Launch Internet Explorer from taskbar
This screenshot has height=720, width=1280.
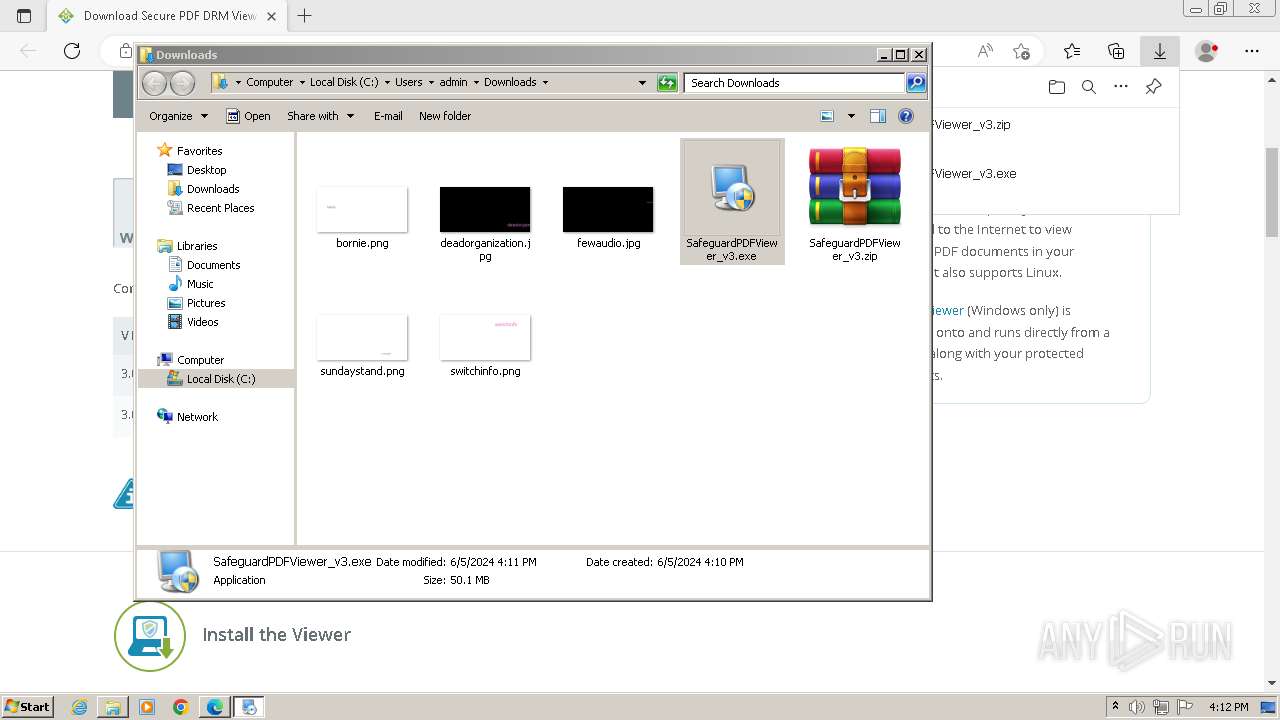coord(80,707)
